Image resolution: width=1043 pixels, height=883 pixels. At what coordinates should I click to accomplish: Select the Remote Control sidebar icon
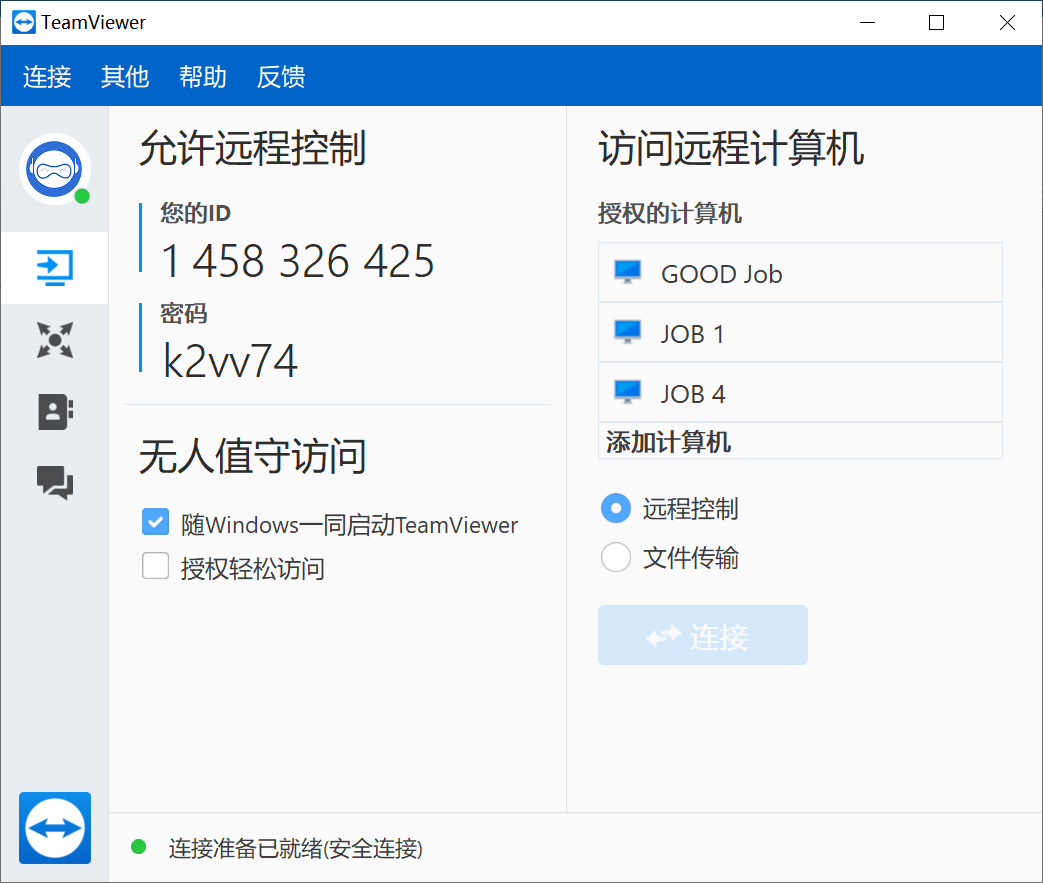pos(55,268)
